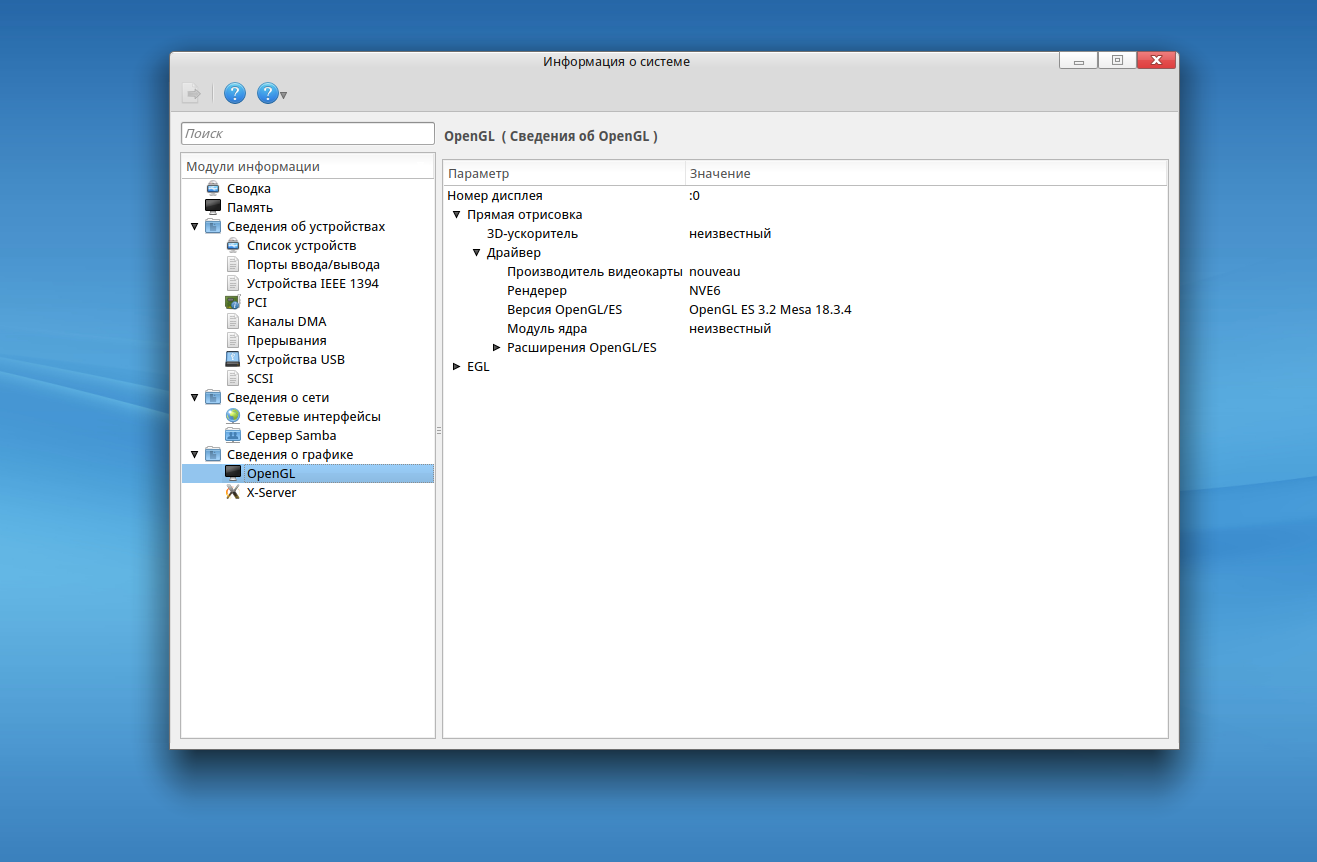The image size is (1317, 862).
Task: Sort by Значение column header
Action: point(926,173)
